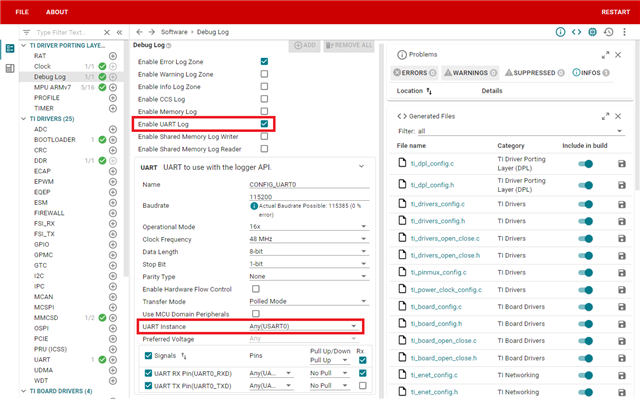Open the Data Length dropdown
Screen dimensions: 640x399
(309, 252)
